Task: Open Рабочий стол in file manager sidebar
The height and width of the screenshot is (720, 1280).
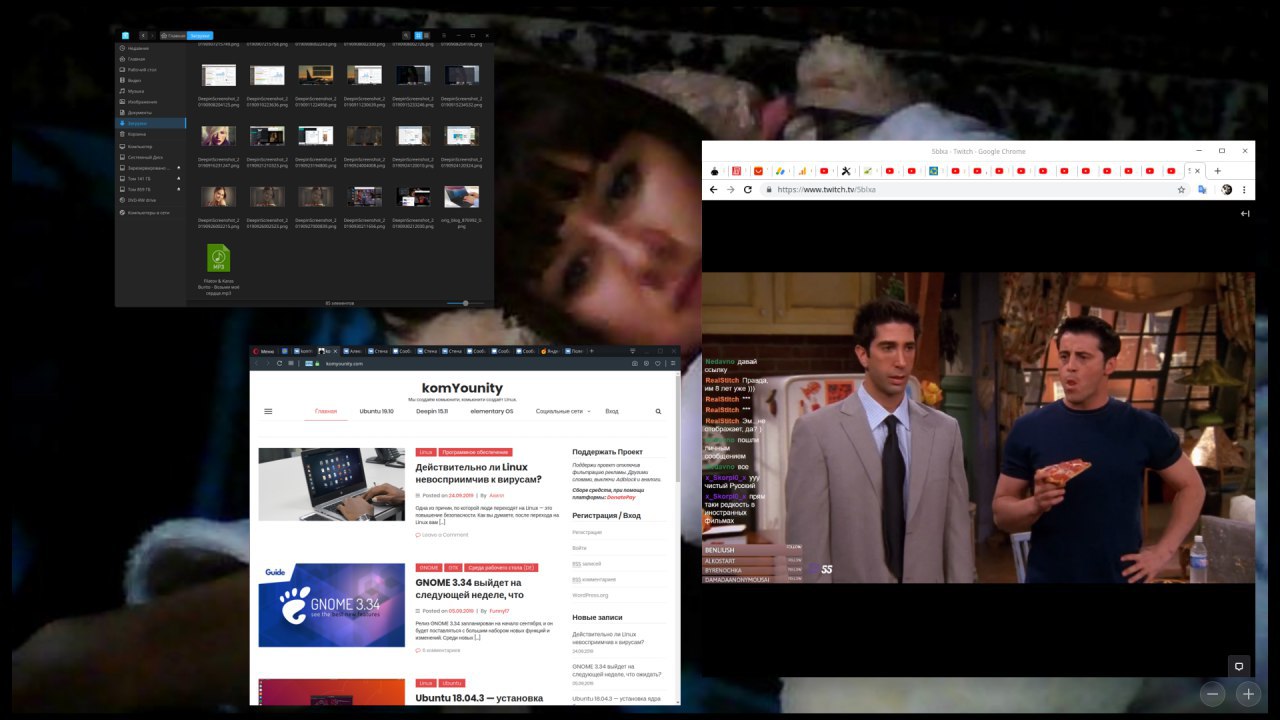Action: tap(150, 70)
